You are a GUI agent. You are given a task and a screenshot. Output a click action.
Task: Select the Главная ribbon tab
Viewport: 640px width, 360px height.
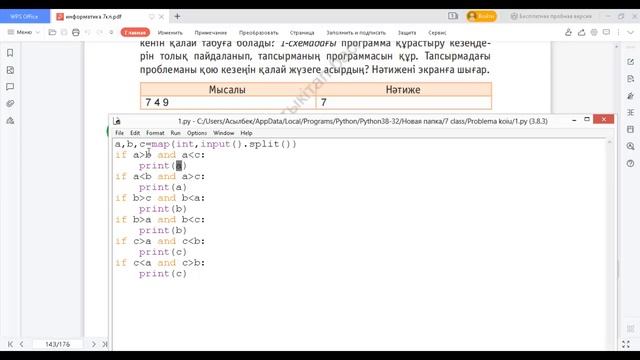(135, 32)
